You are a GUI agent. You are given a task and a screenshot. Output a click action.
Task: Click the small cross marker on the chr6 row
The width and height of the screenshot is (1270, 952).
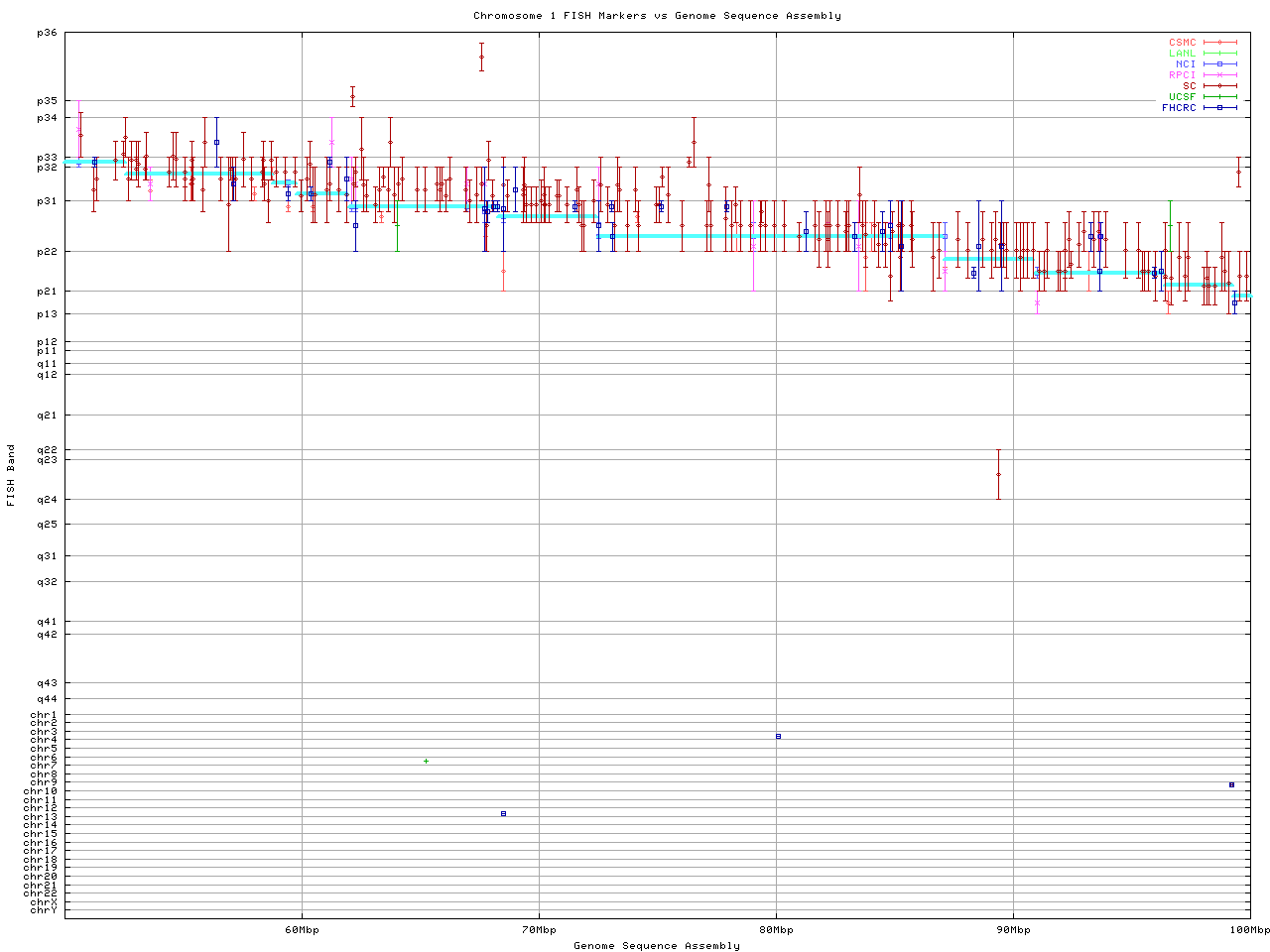426,761
